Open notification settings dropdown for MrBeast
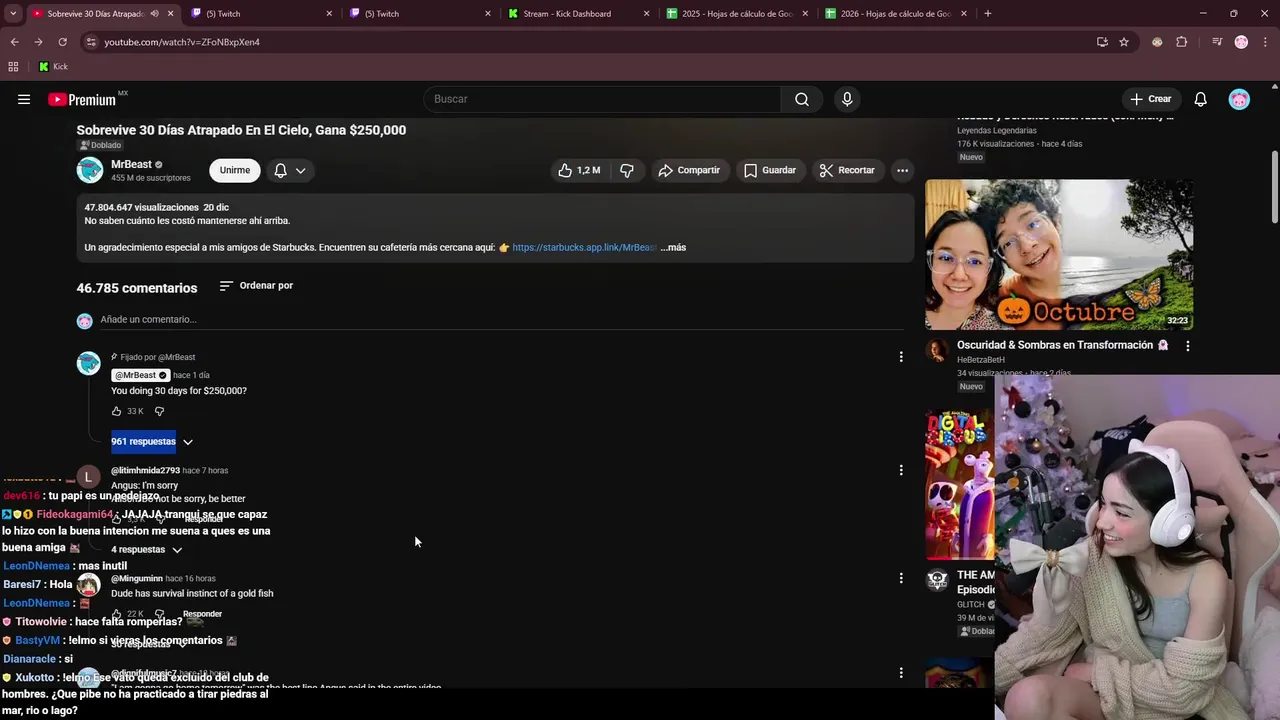Screen dimensions: 1280x720 [x=290, y=170]
